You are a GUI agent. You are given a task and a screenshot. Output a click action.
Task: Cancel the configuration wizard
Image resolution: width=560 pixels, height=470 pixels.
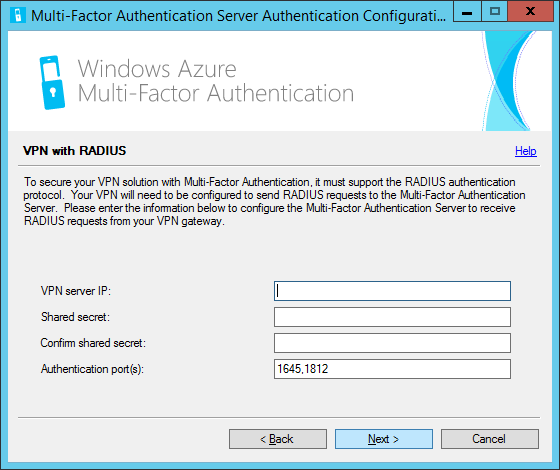[x=490, y=439]
